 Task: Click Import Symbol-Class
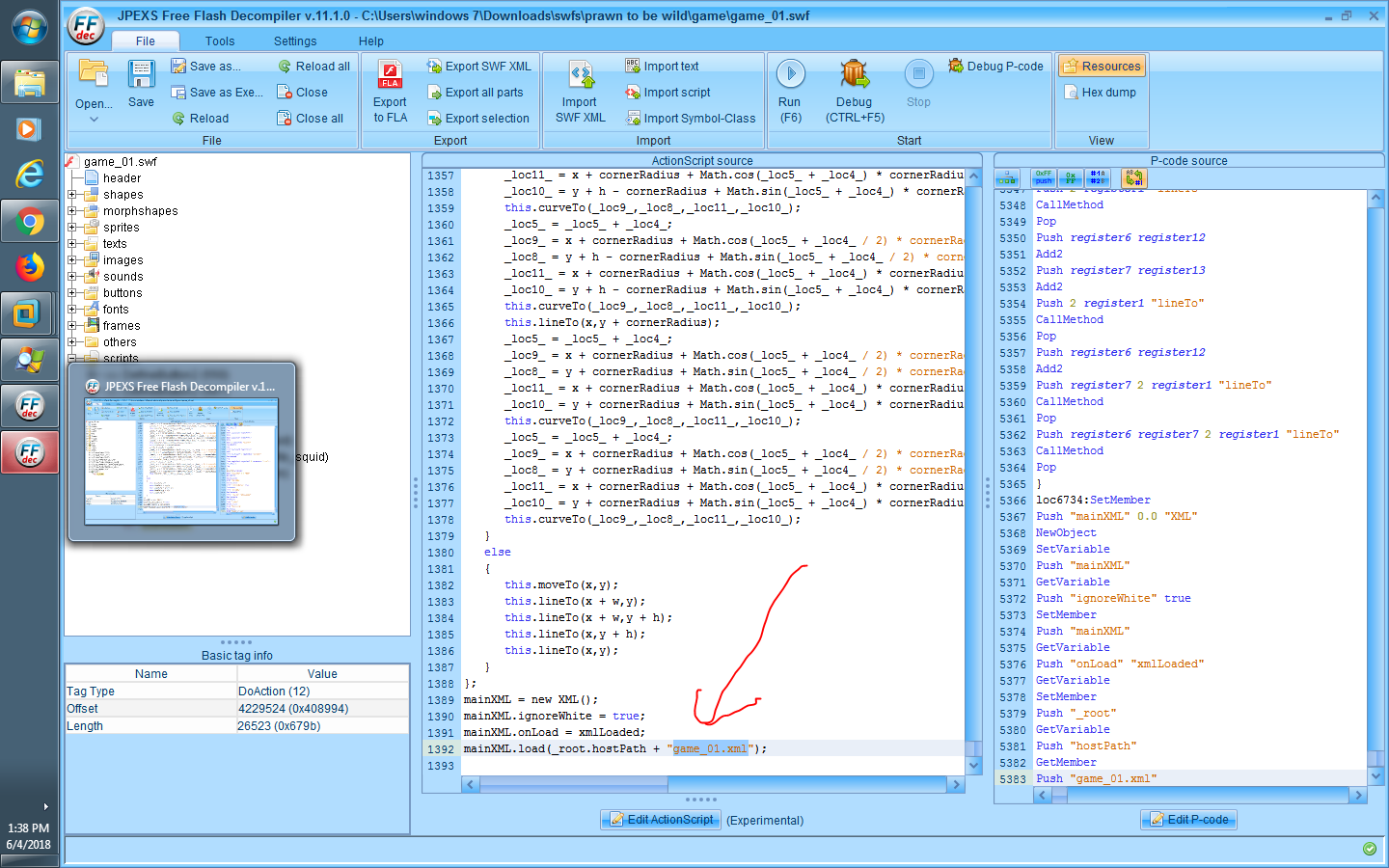pos(691,118)
